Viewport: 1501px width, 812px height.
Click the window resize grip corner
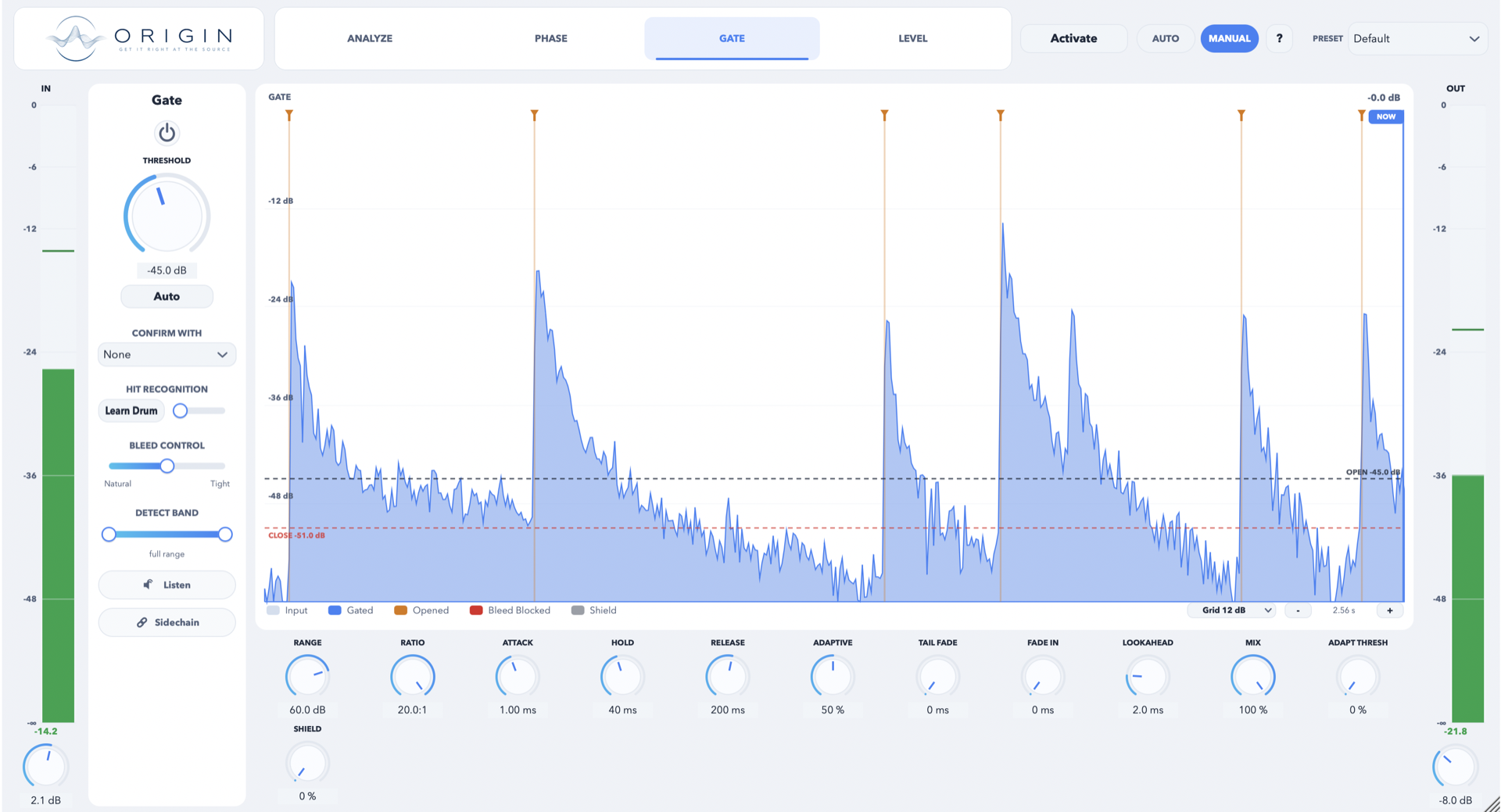pos(1492,804)
